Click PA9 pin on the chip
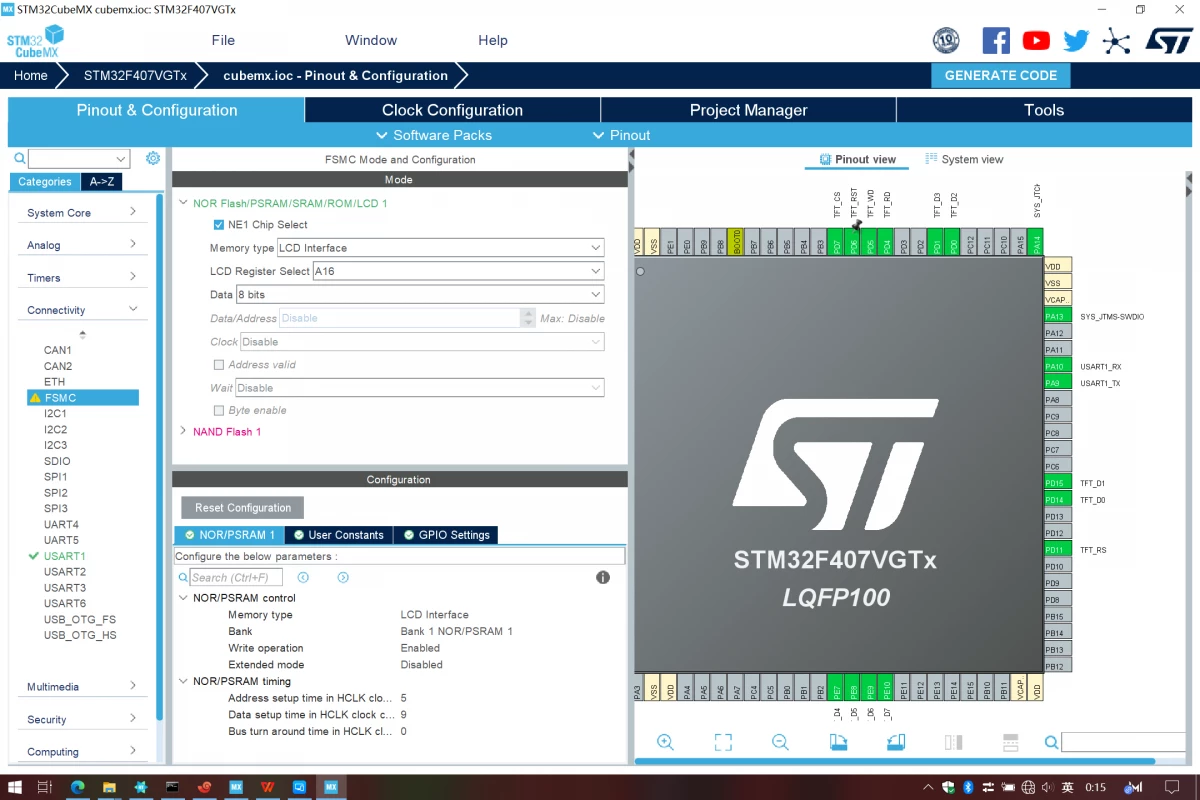This screenshot has width=1200, height=800. 1057,383
